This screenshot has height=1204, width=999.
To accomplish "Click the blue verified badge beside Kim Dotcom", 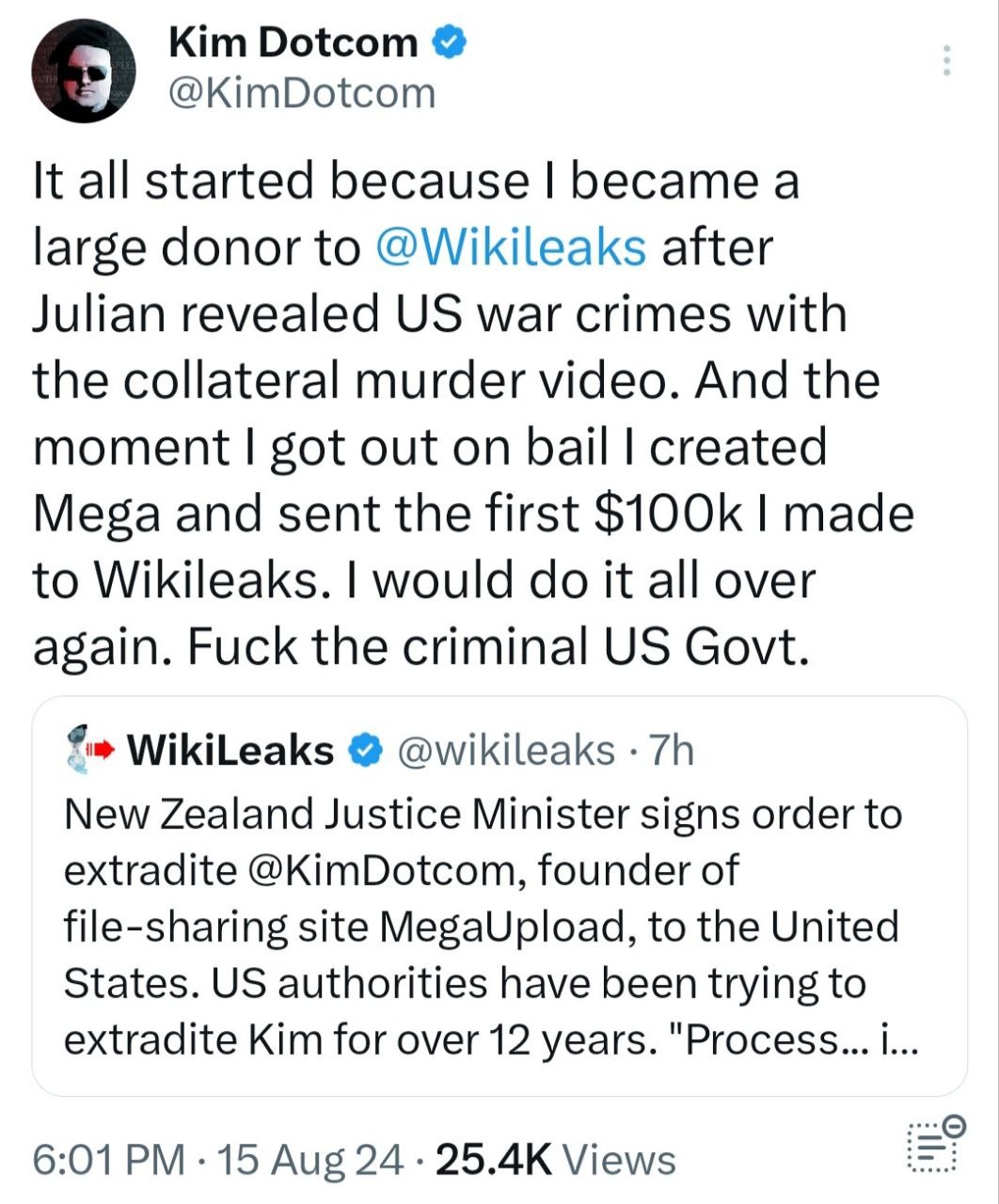I will pos(450,41).
